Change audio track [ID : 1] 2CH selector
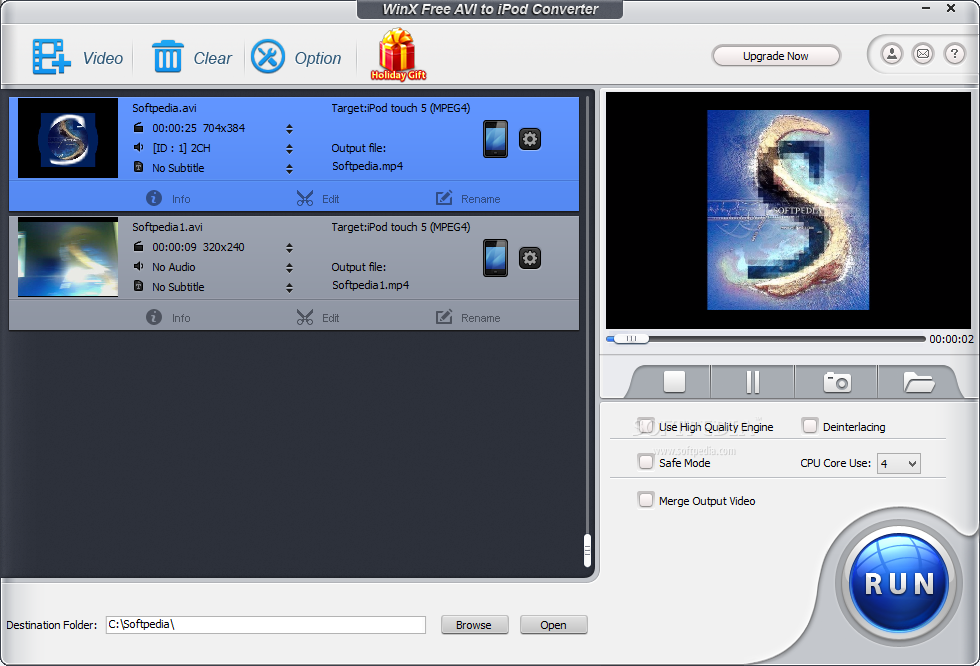 [289, 149]
